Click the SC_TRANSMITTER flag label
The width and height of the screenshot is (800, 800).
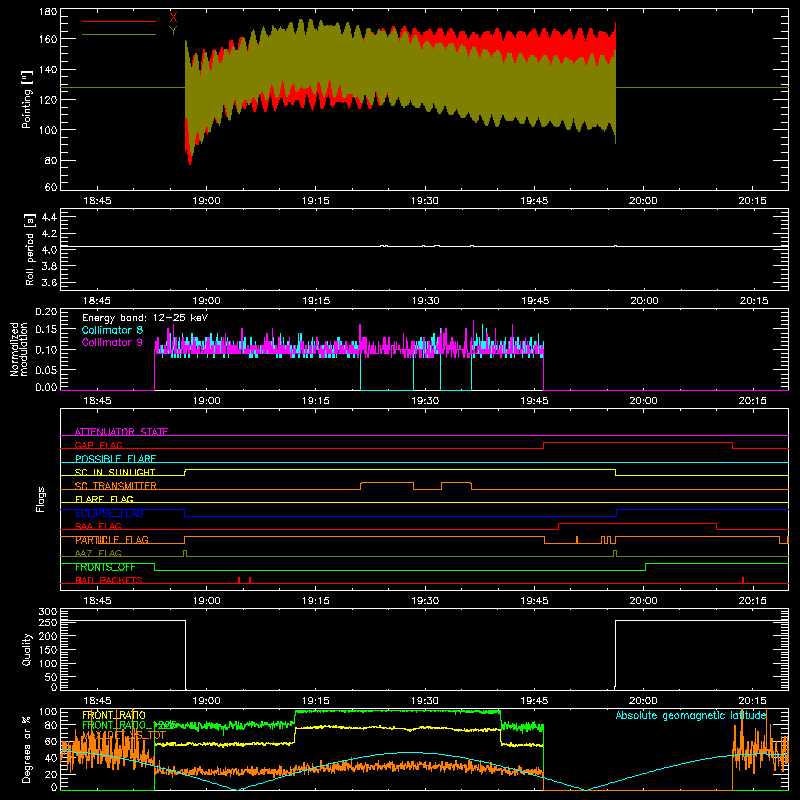point(115,486)
